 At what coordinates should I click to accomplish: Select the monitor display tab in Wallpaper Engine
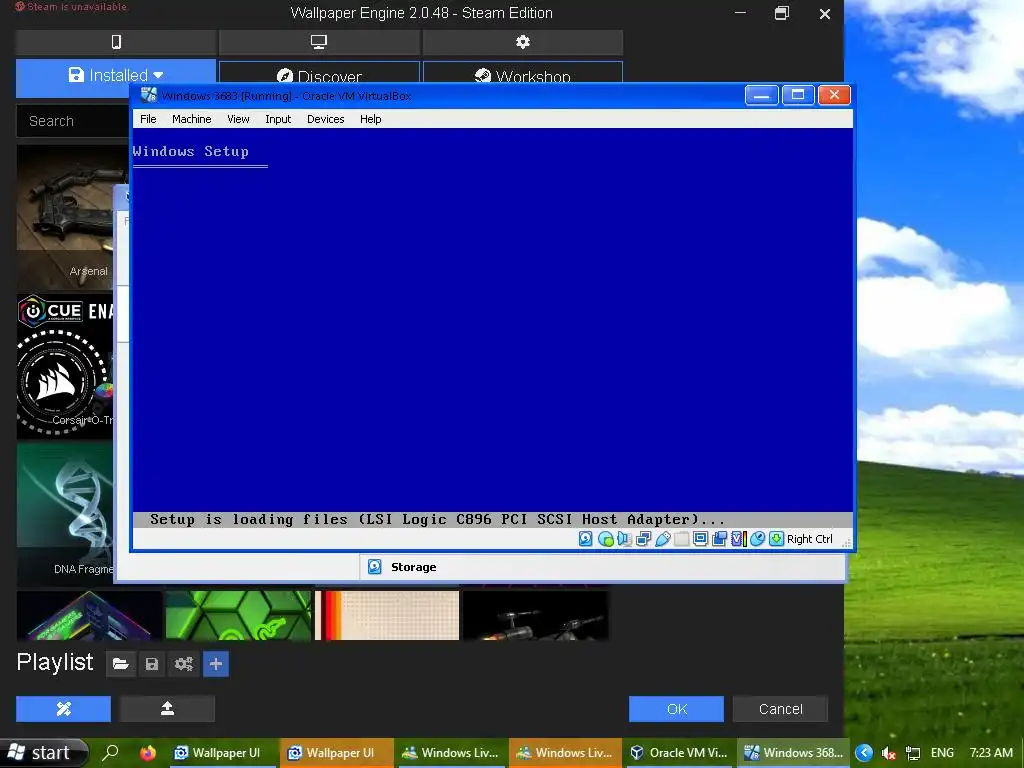click(x=319, y=42)
